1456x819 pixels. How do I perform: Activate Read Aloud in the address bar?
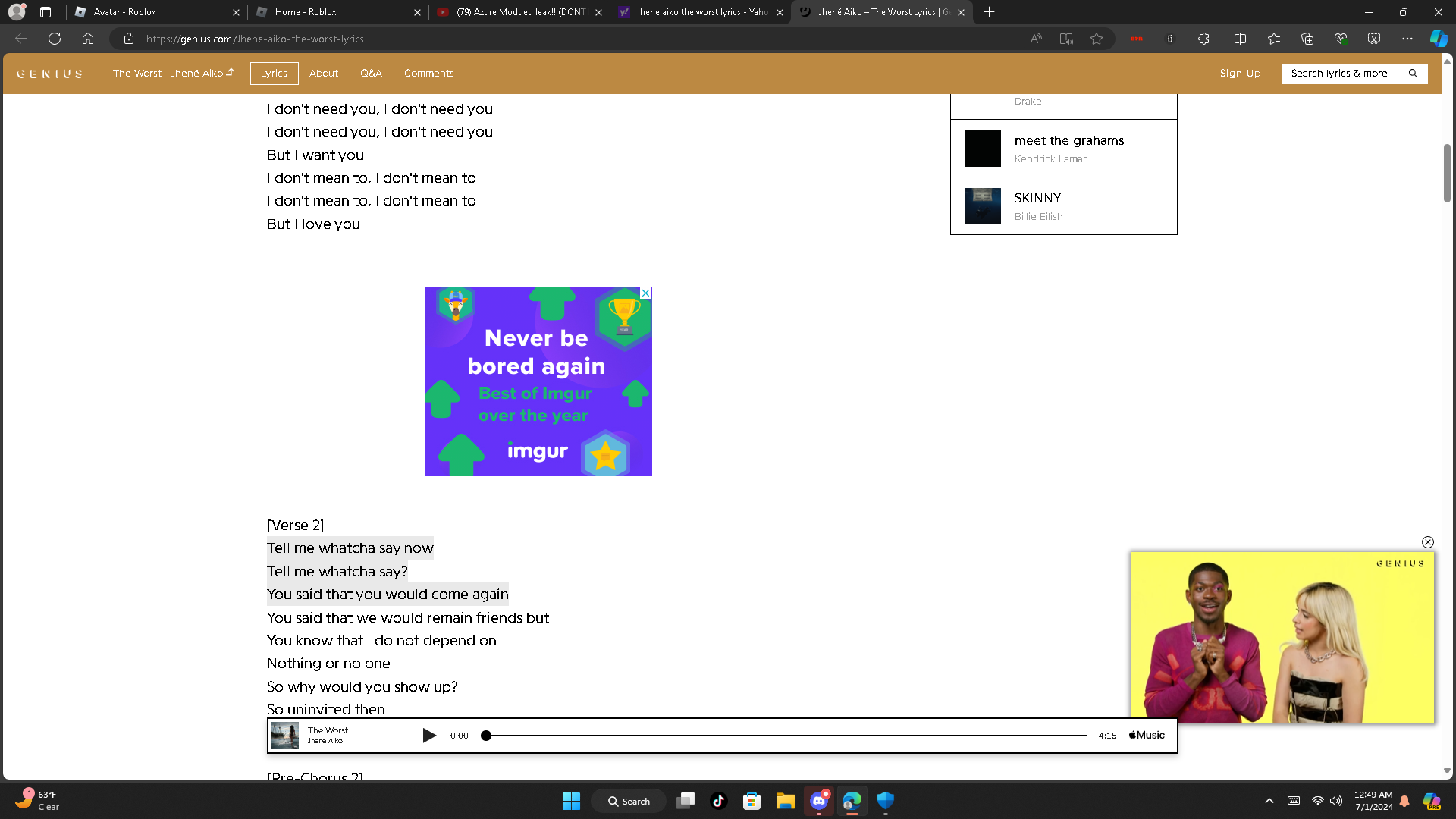pos(1036,39)
